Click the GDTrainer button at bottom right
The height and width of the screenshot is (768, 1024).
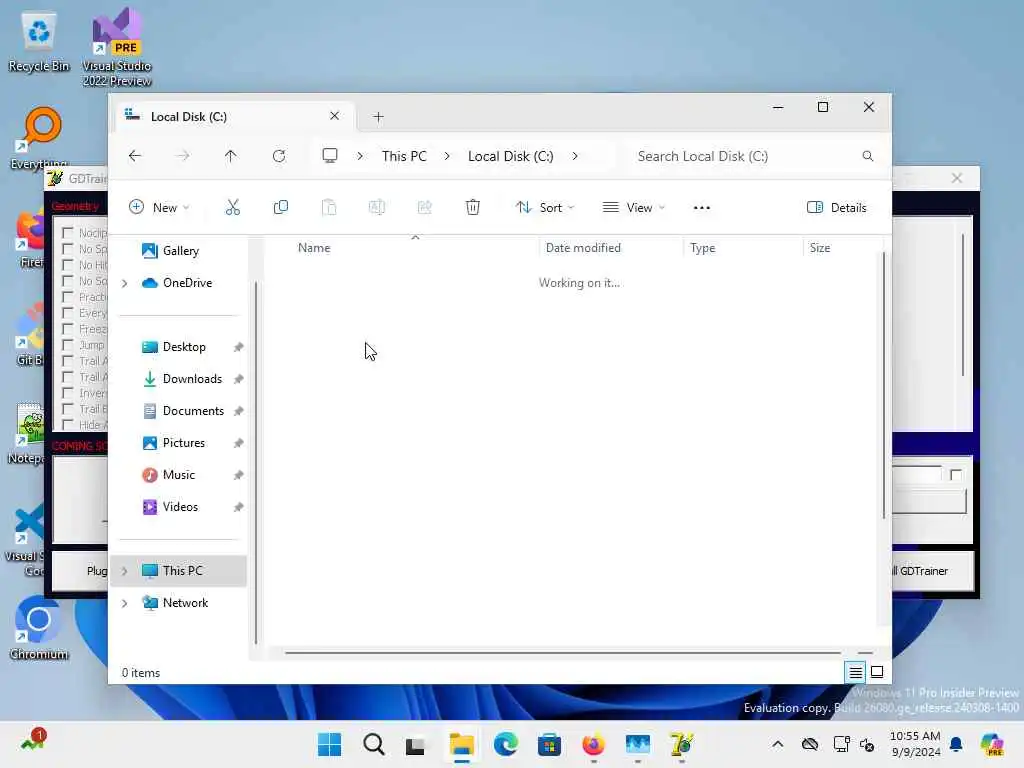pyautogui.click(x=934, y=571)
